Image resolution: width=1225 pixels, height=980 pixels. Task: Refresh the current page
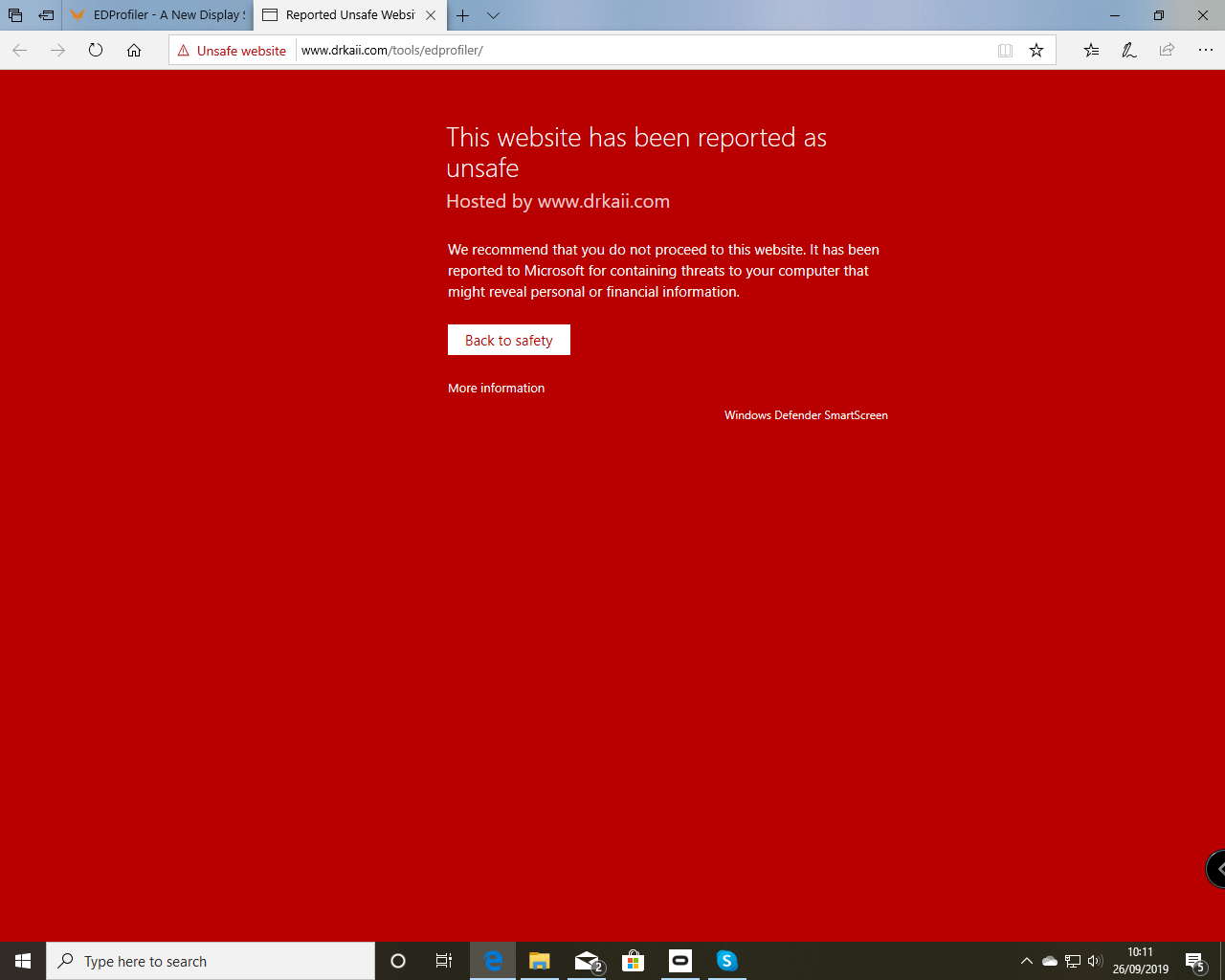[x=96, y=51]
